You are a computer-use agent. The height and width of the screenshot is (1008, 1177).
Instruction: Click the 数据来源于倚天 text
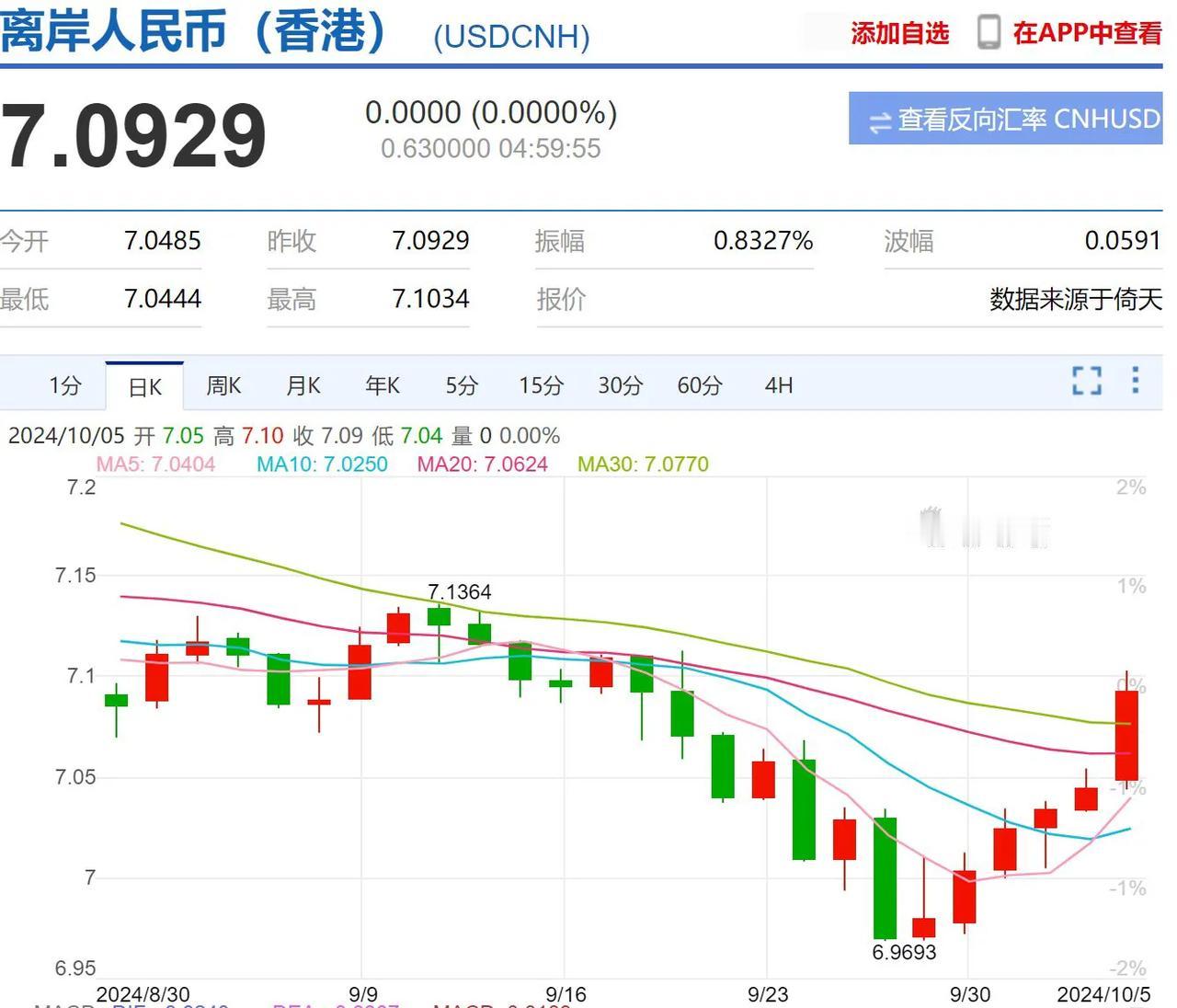[x=1076, y=299]
